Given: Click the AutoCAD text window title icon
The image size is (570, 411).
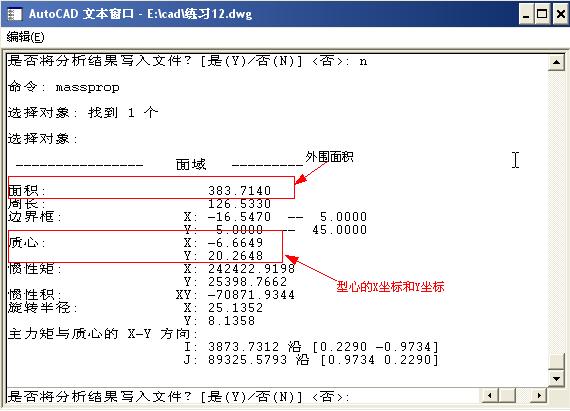Looking at the screenshot, I should click(15, 14).
